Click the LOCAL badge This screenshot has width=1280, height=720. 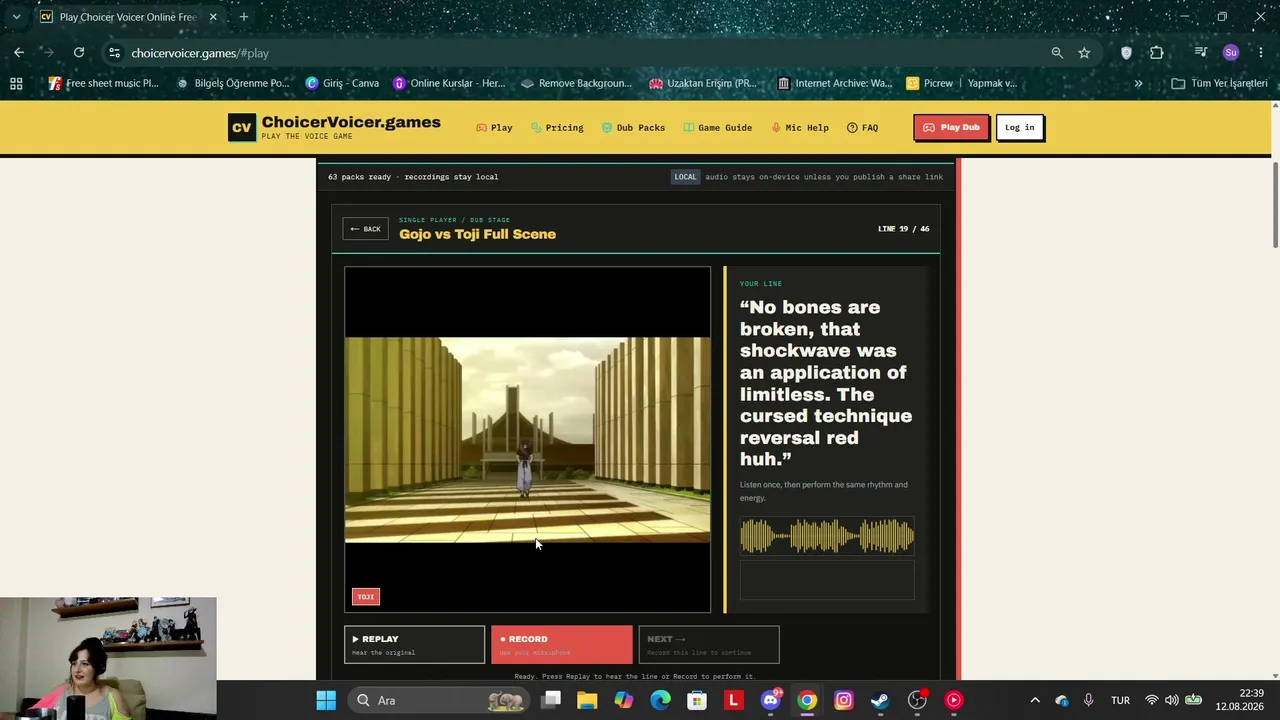[685, 177]
